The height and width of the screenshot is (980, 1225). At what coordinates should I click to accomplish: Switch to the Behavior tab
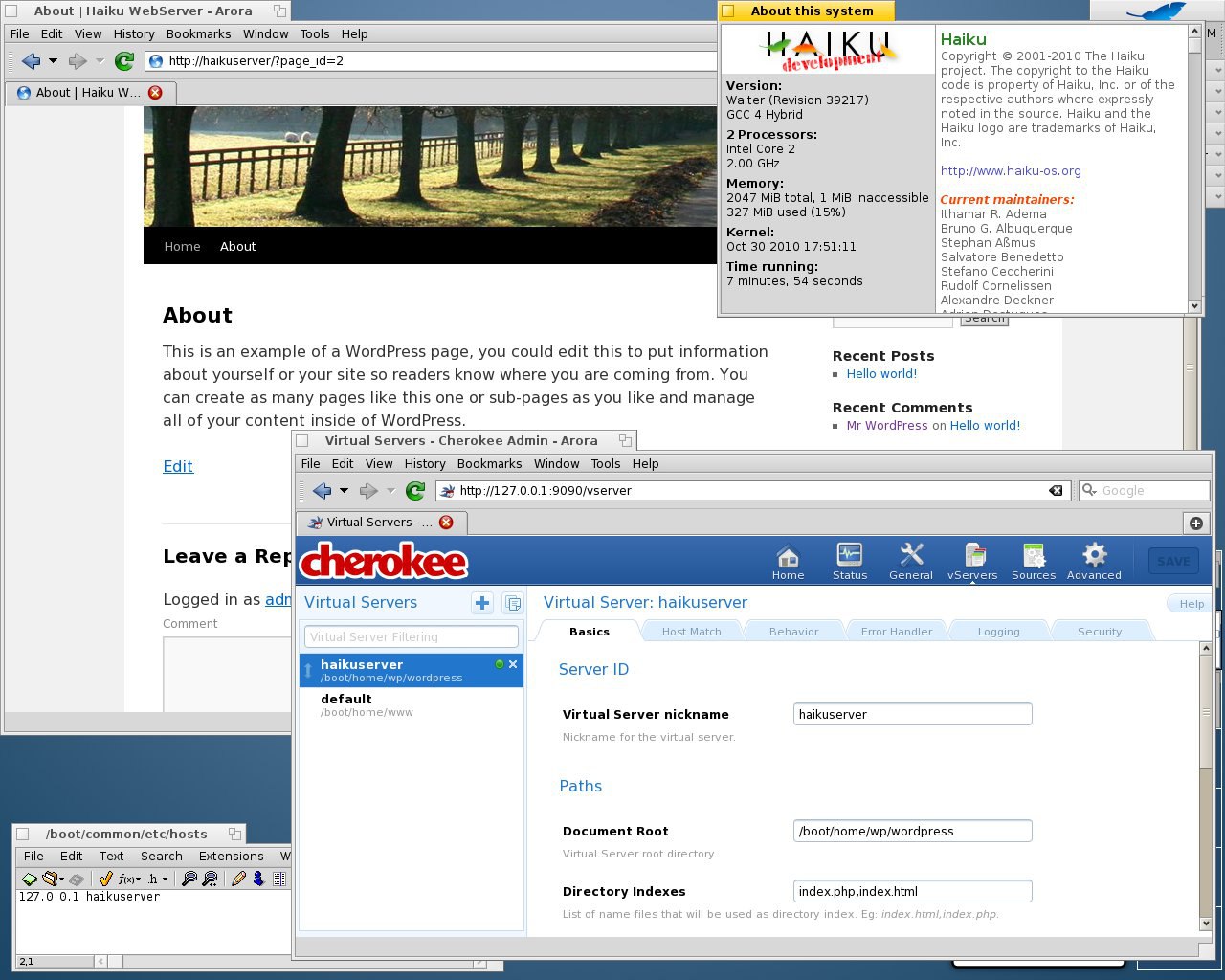pos(793,632)
